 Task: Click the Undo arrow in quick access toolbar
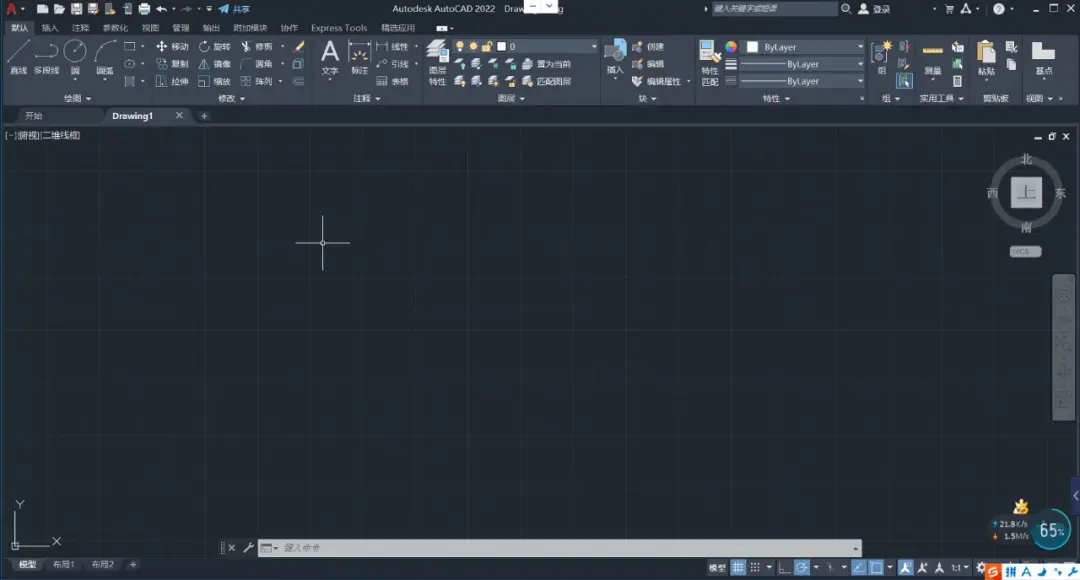[161, 9]
